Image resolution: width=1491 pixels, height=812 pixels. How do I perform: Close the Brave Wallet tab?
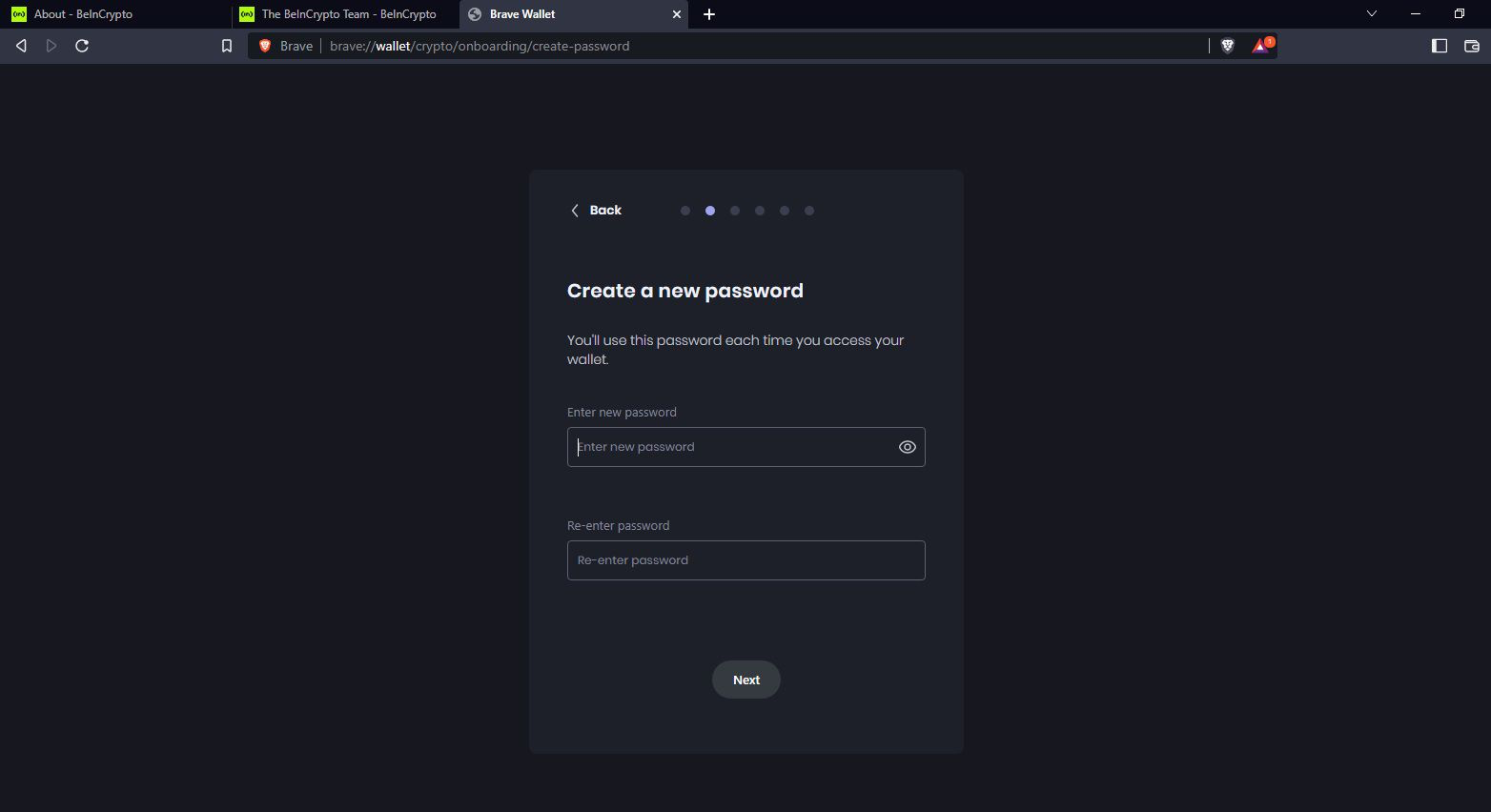click(x=677, y=14)
